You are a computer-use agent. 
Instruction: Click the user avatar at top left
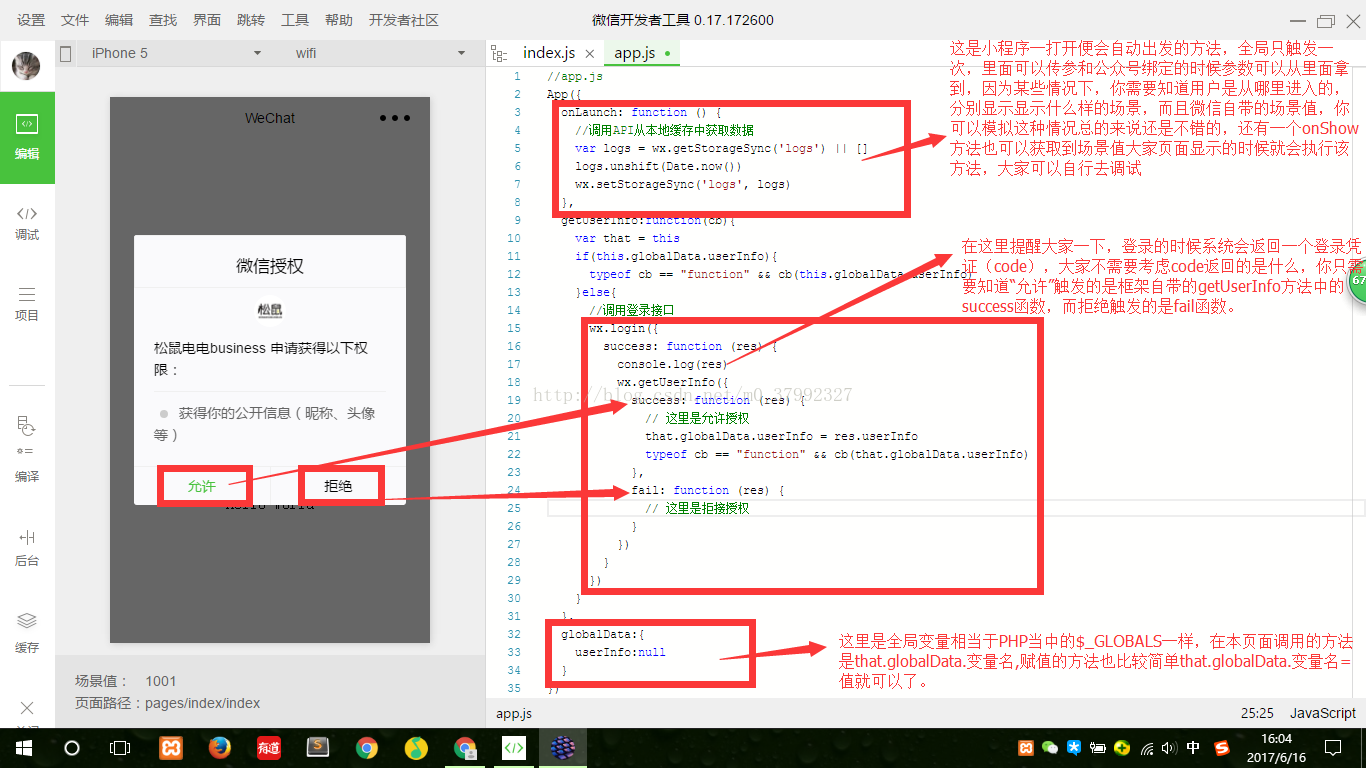tap(26, 66)
